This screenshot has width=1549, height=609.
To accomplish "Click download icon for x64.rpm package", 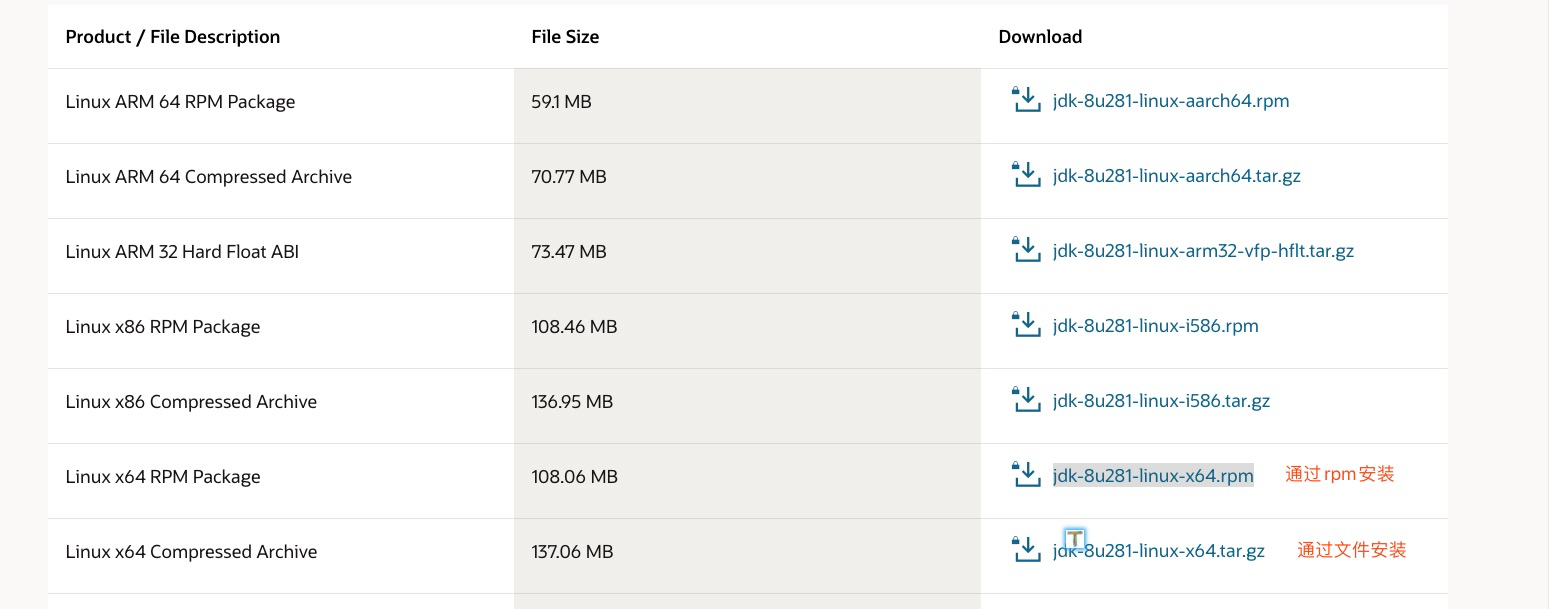I will [1026, 475].
